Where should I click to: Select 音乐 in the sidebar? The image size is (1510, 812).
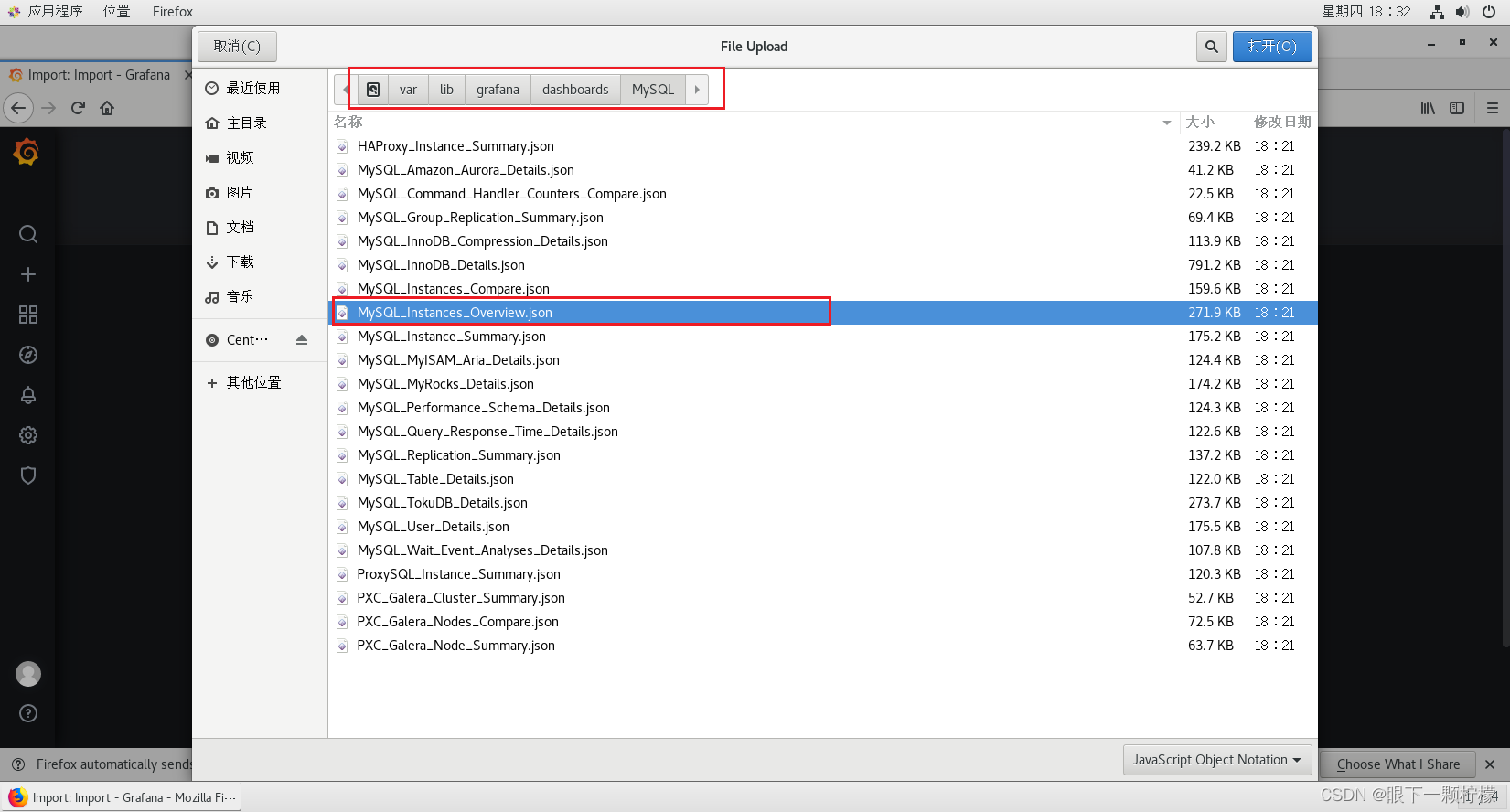[x=261, y=296]
